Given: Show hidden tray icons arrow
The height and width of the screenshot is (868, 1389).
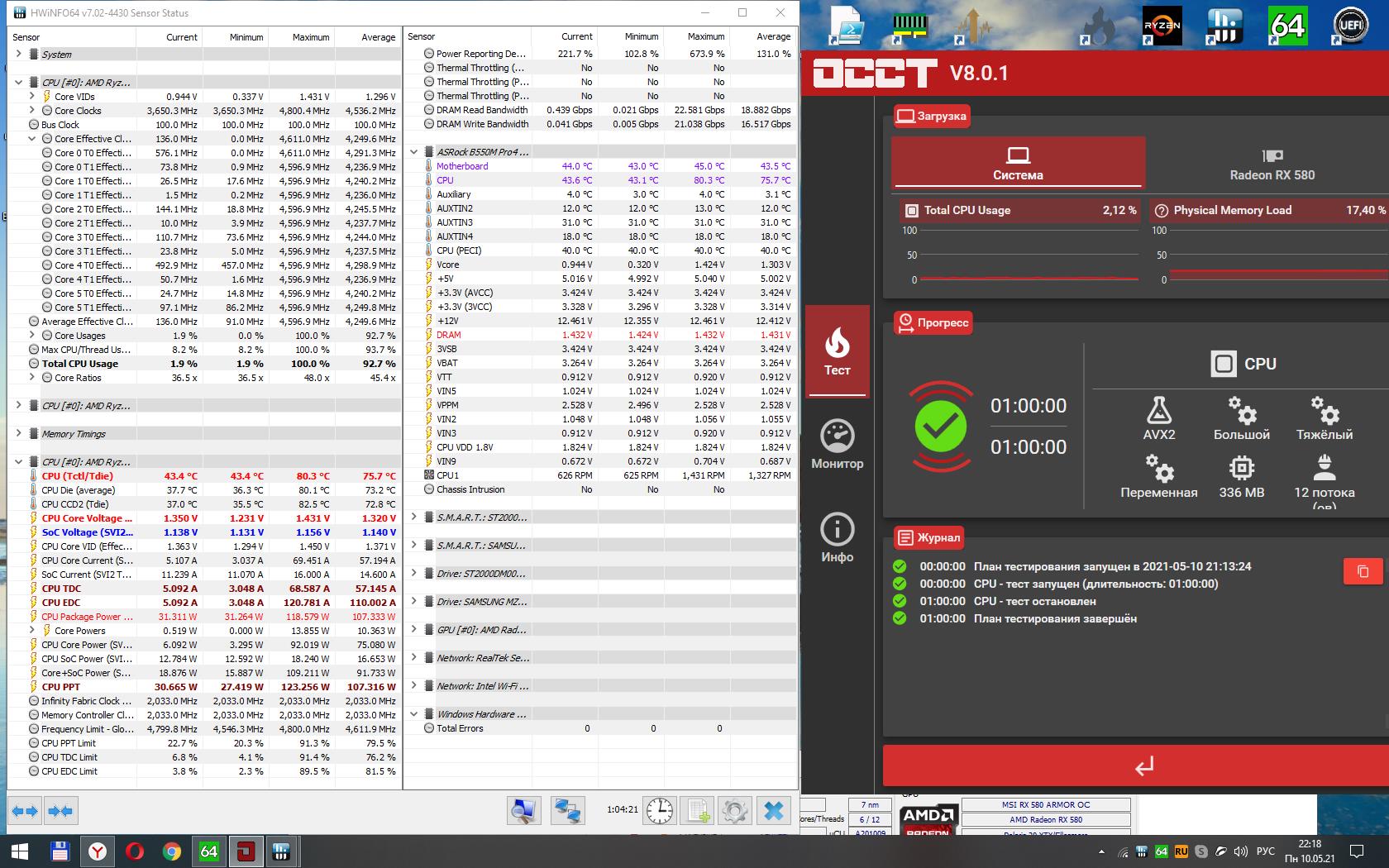Looking at the screenshot, I should 1101,851.
